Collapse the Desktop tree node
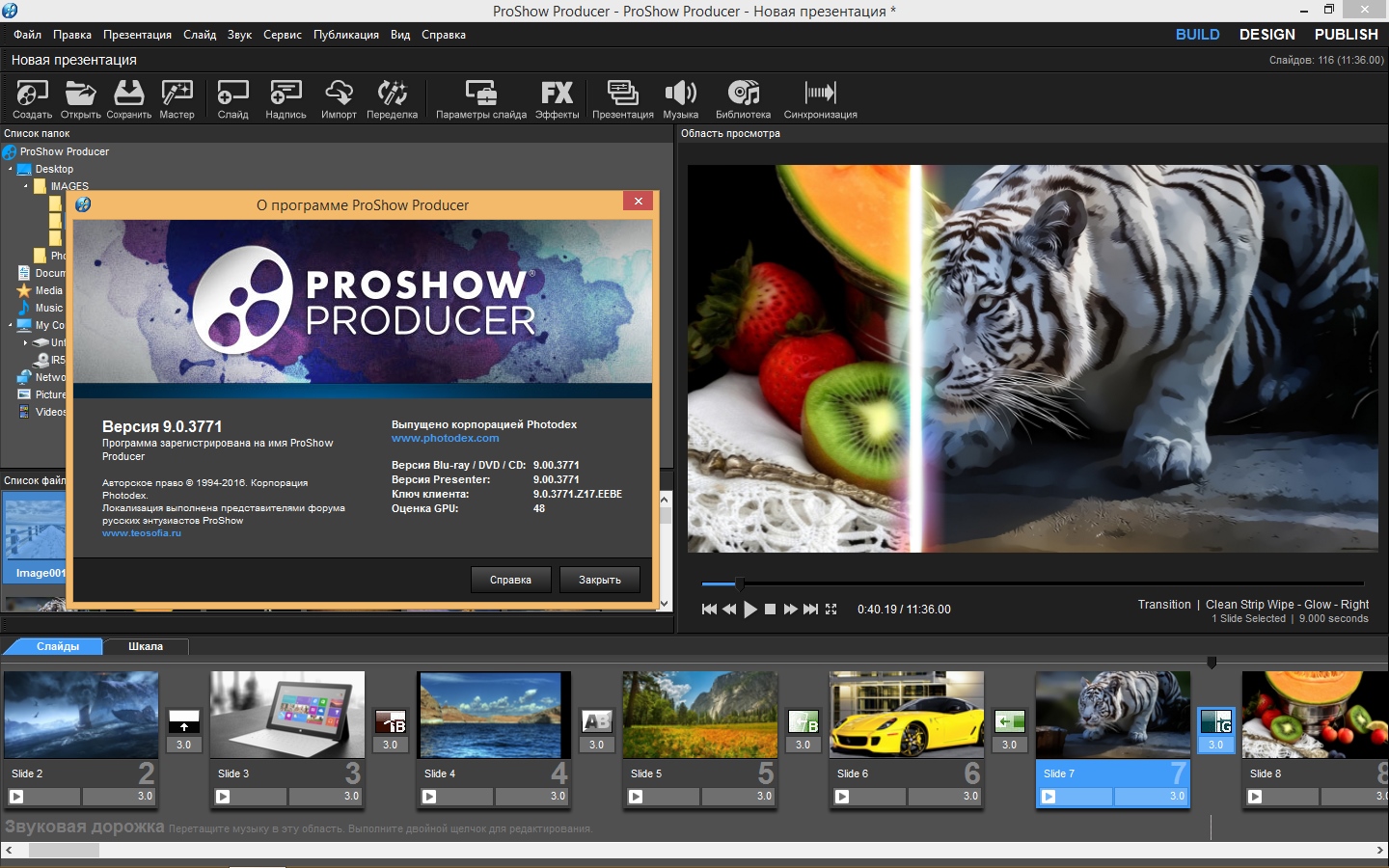The height and width of the screenshot is (868, 1389). point(11,169)
